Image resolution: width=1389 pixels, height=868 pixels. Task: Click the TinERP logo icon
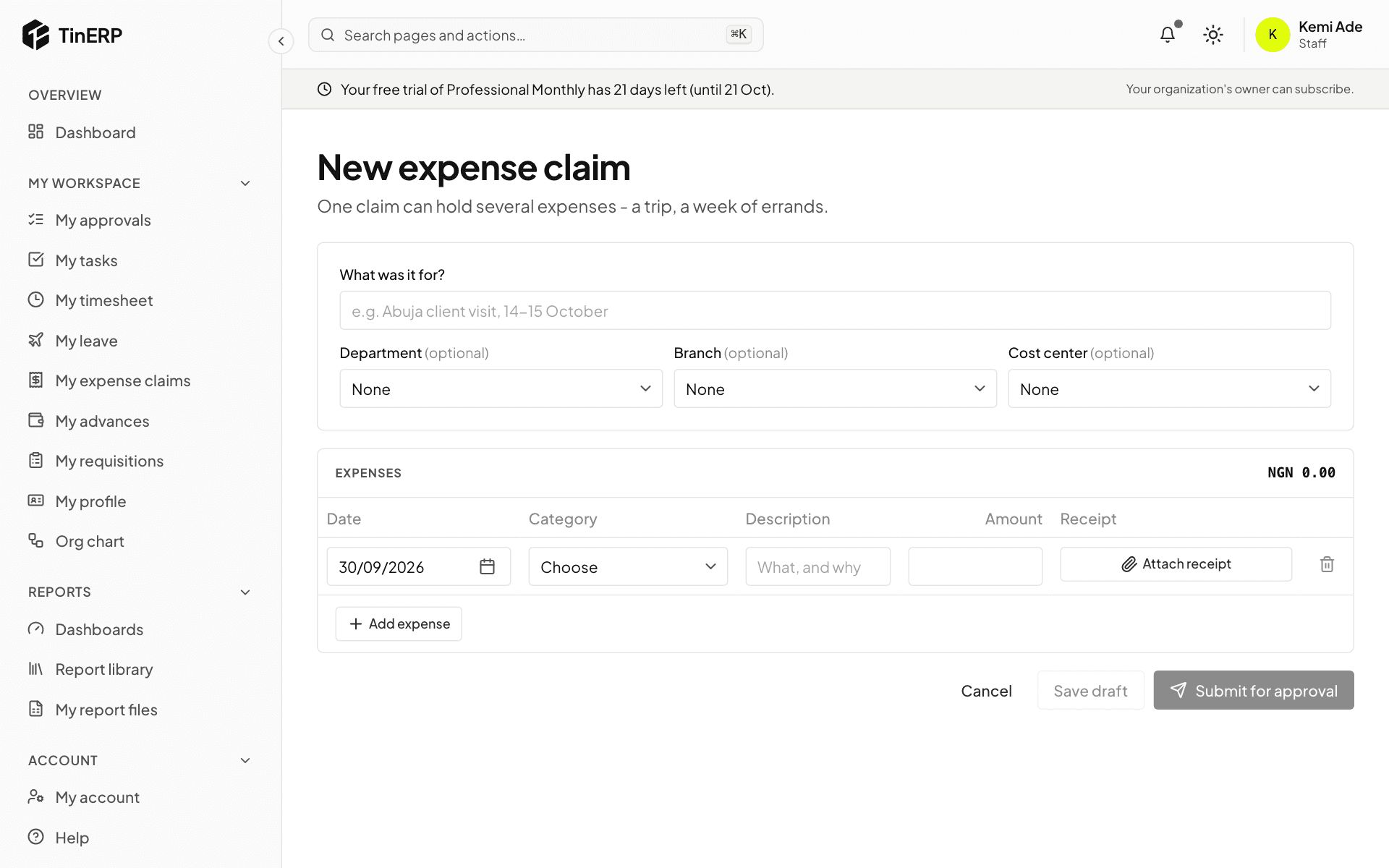coord(35,35)
